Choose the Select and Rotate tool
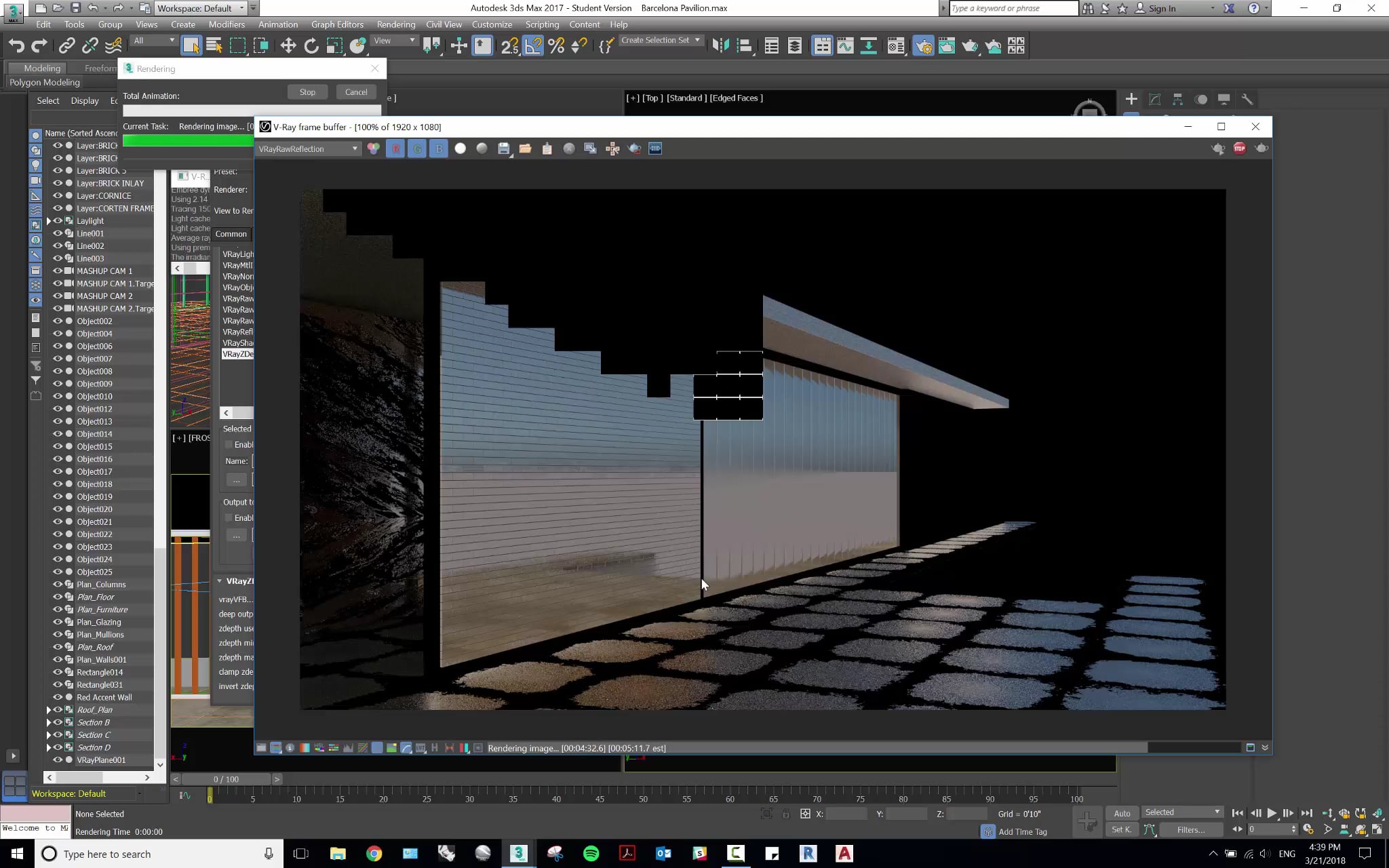This screenshot has height=868, width=1389. click(x=311, y=45)
